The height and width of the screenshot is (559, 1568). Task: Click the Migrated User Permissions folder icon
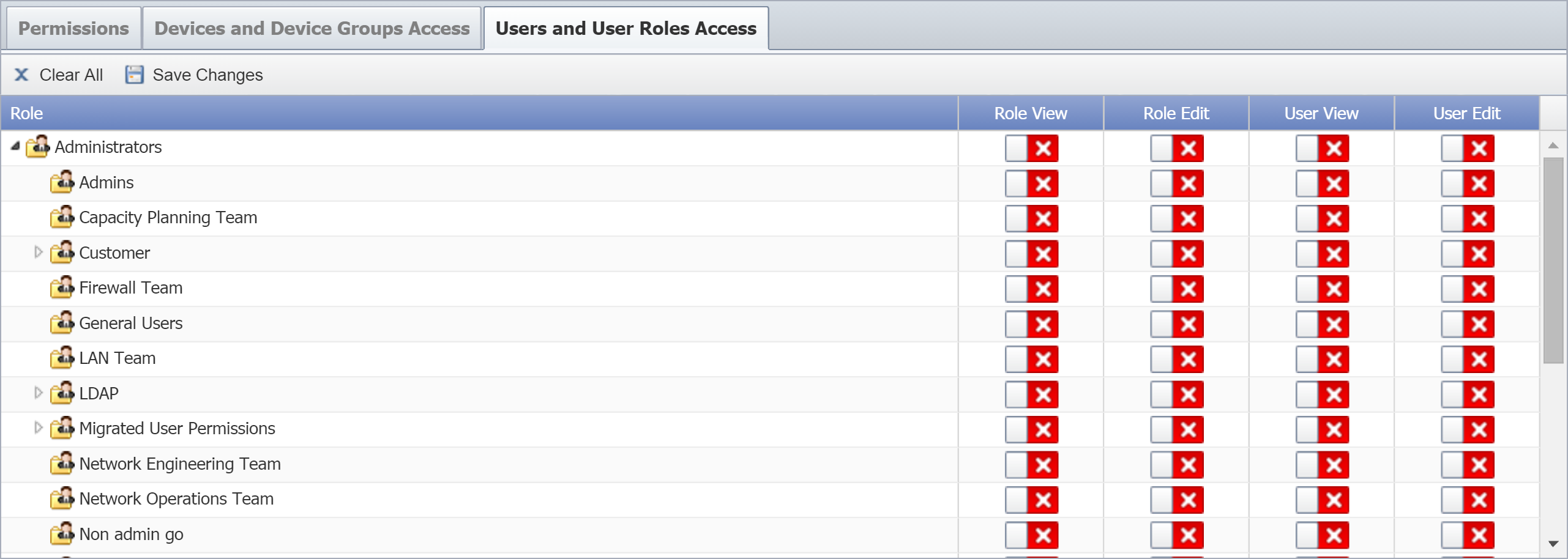coord(62,428)
